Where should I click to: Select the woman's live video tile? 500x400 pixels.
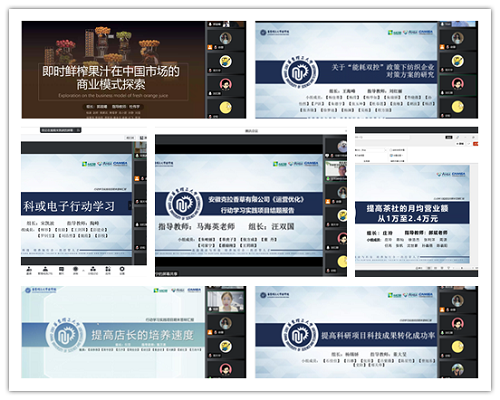[226, 302]
